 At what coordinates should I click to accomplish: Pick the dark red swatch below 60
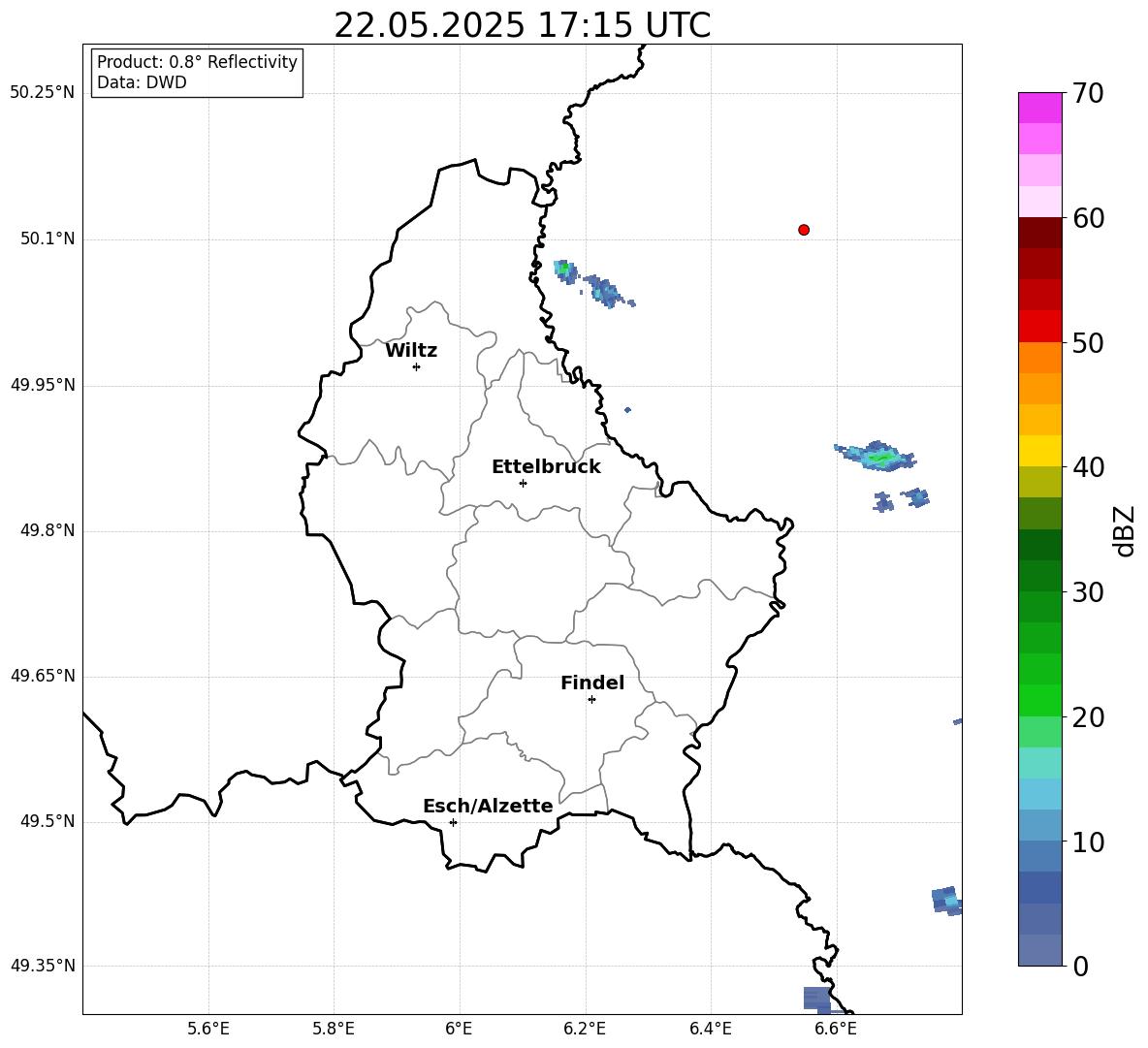click(x=1040, y=234)
